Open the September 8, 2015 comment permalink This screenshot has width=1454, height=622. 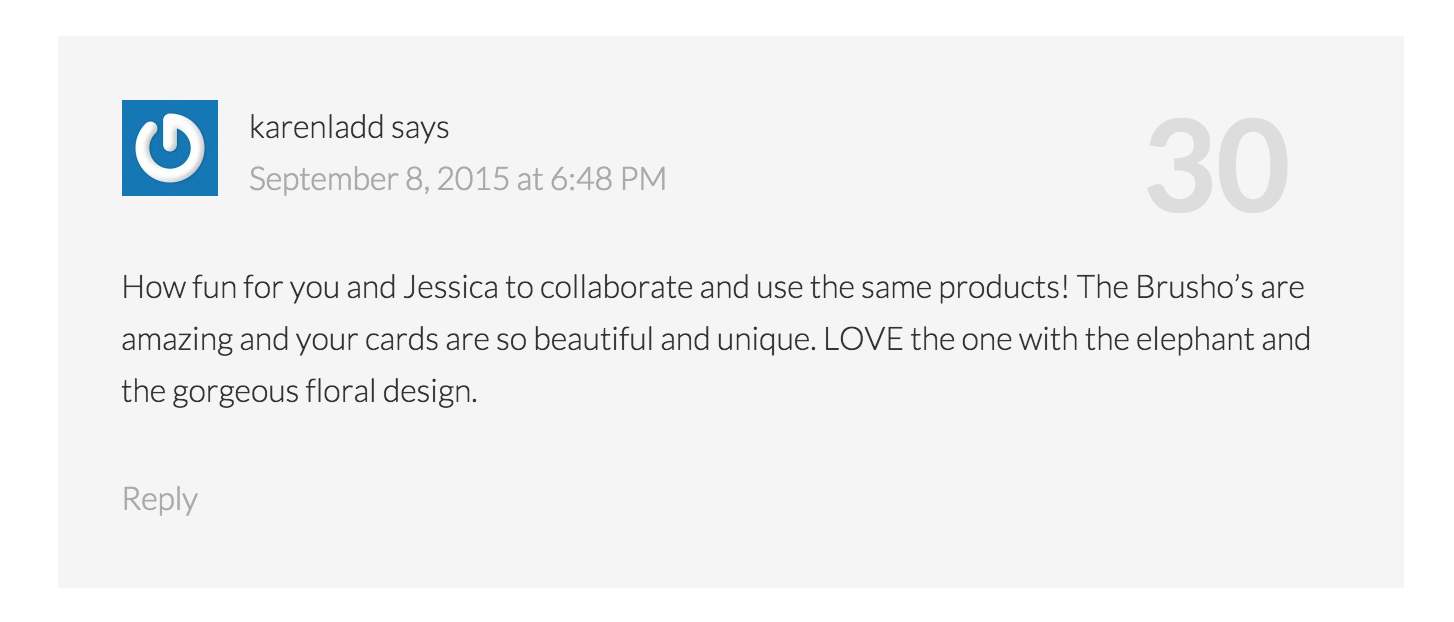[x=457, y=179]
